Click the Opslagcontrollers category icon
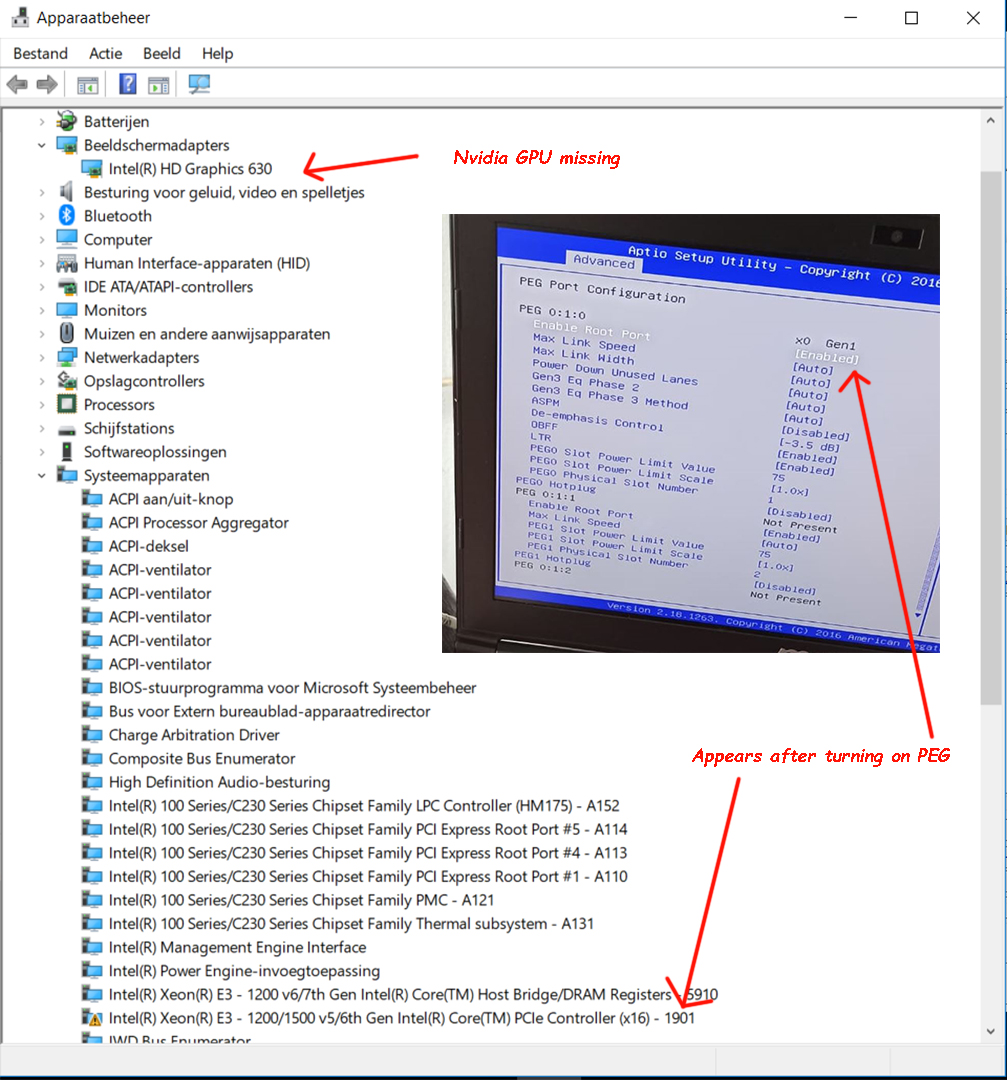The height and width of the screenshot is (1080, 1007). point(67,381)
